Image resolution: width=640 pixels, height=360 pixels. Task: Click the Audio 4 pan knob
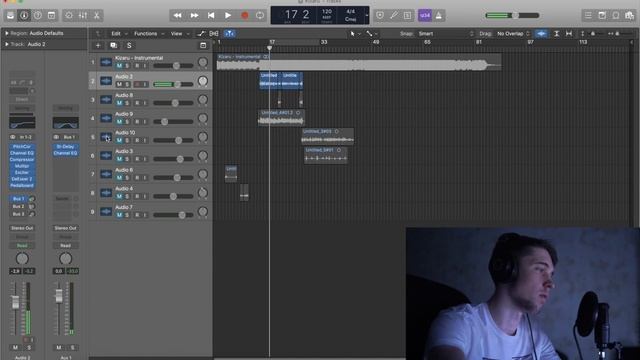pyautogui.click(x=202, y=193)
